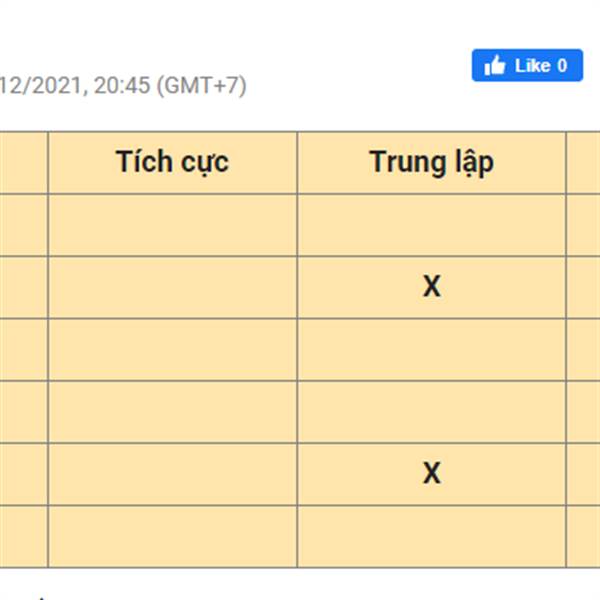Select Tích cực cell in the last row
The width and height of the screenshot is (600, 600).
click(172, 536)
